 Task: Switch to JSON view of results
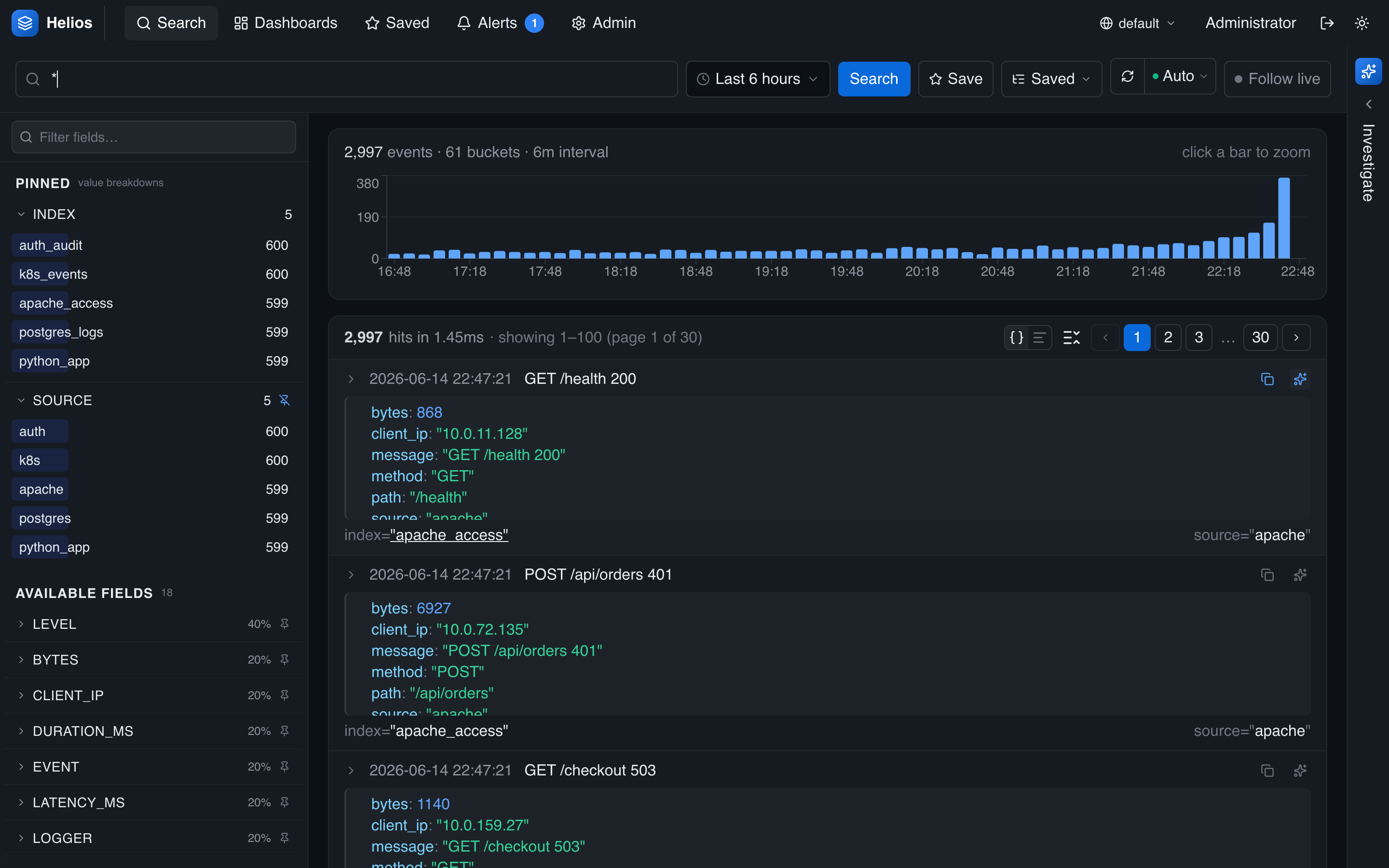[x=1017, y=338]
